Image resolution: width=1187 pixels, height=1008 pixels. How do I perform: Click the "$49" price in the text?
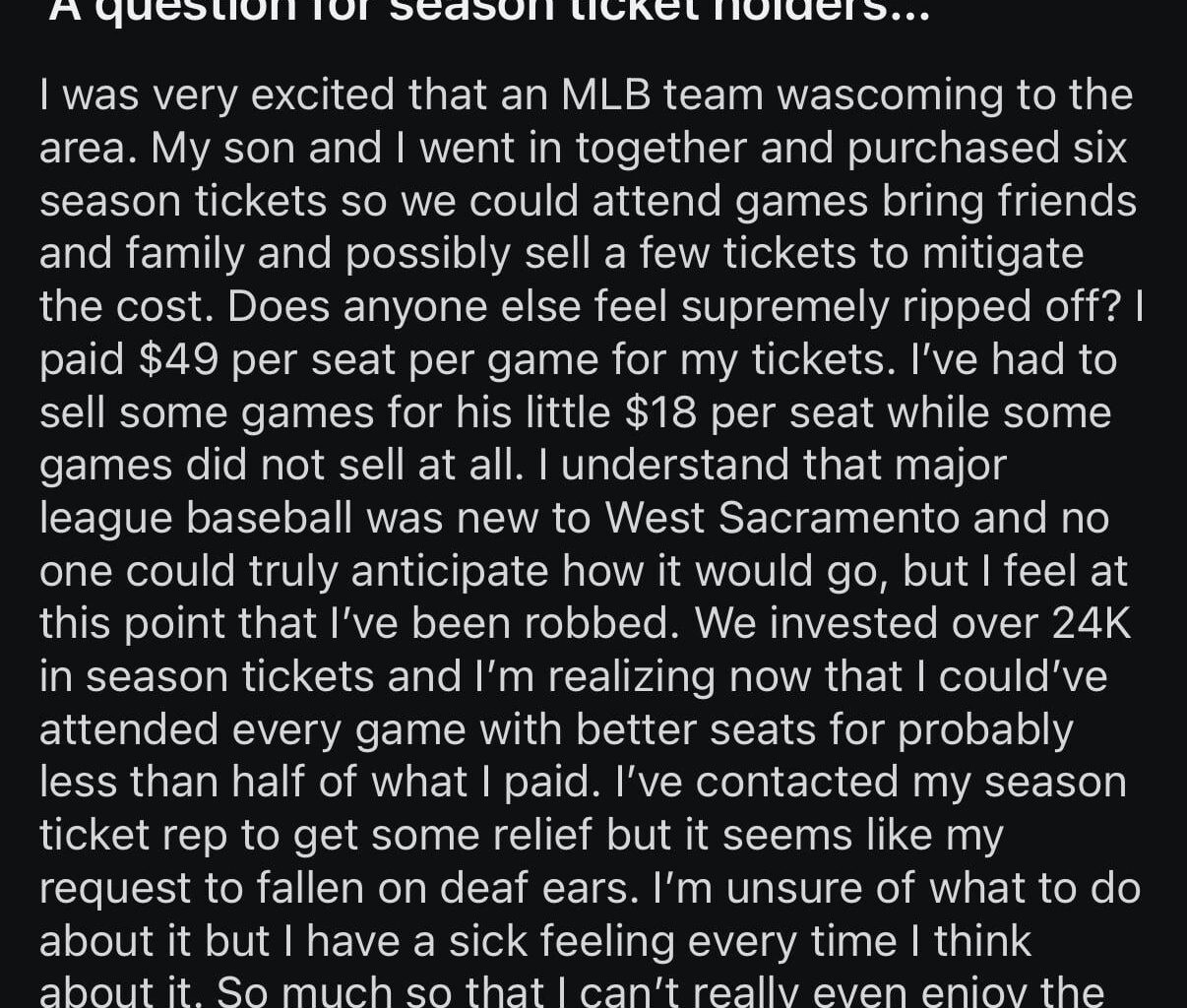click(178, 359)
